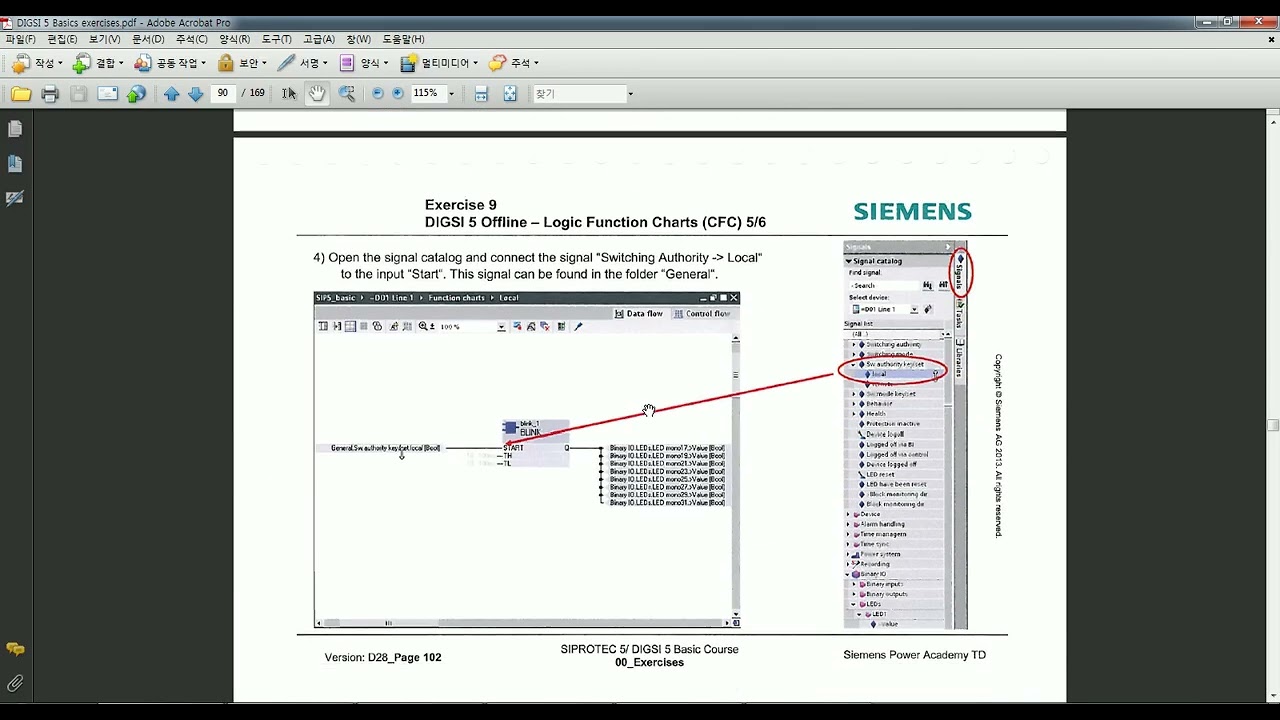Open the 주석(C) menu
Screen dimensions: 1280x720
(x=191, y=39)
